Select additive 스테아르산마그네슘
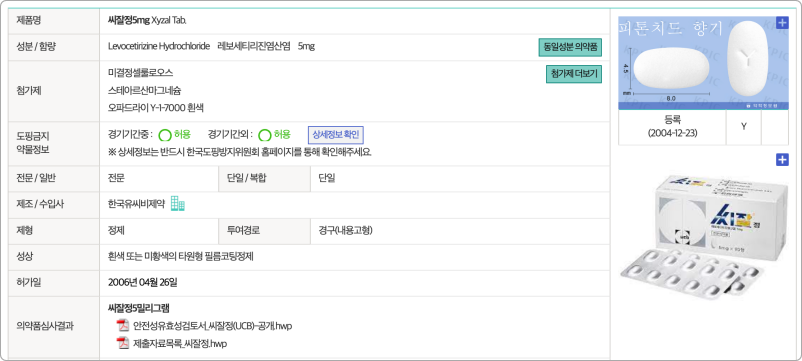 tap(144, 91)
